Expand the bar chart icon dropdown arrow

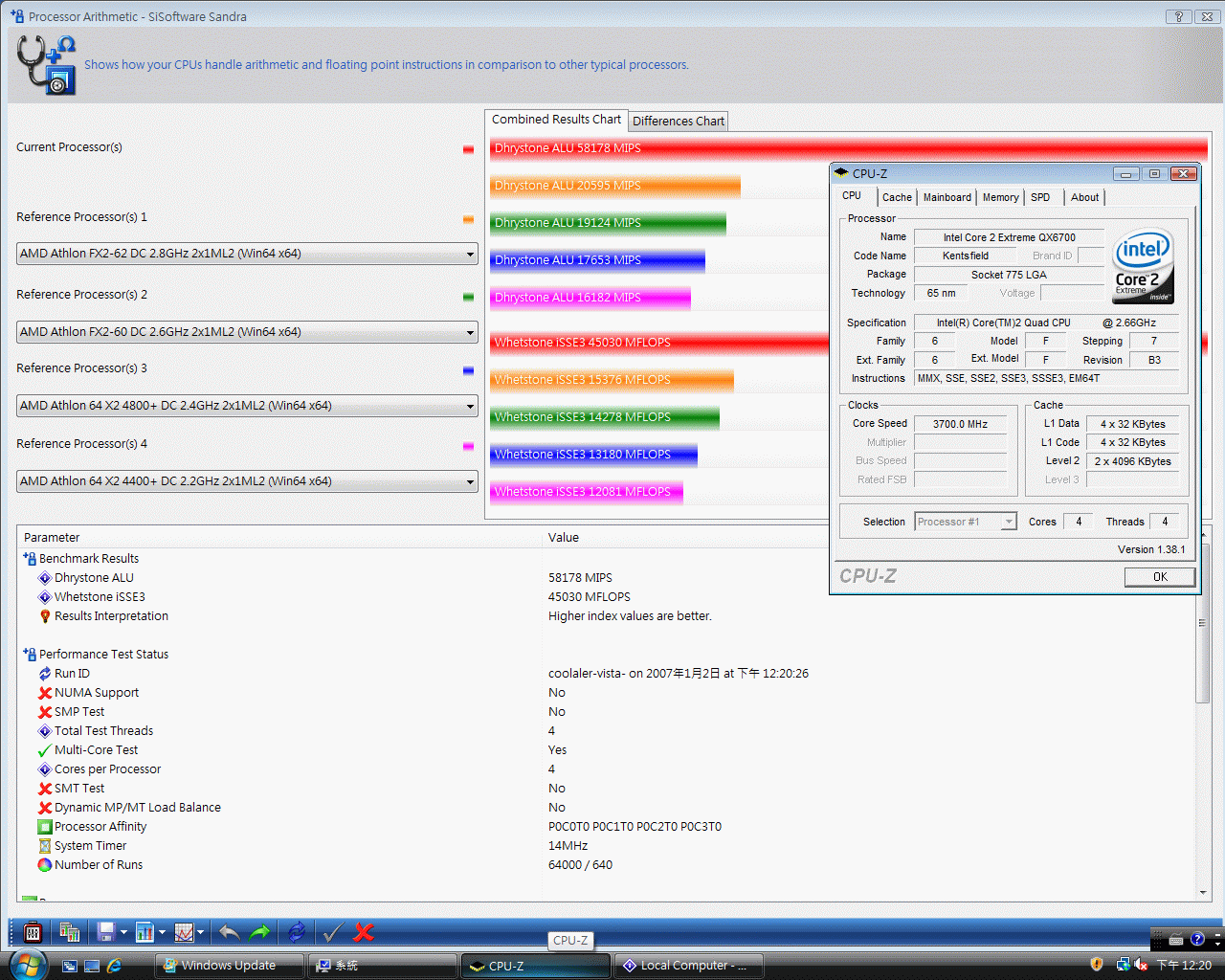click(x=162, y=932)
